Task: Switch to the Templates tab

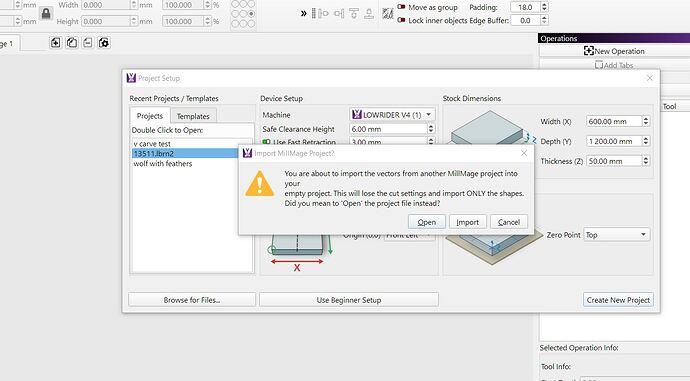Action: pos(193,116)
